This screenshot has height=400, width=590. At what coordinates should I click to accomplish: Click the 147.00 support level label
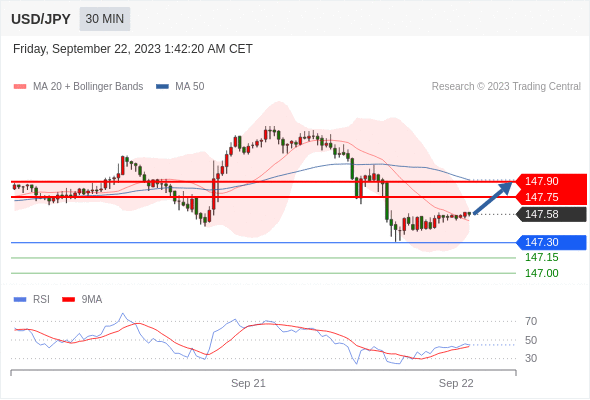point(542,274)
